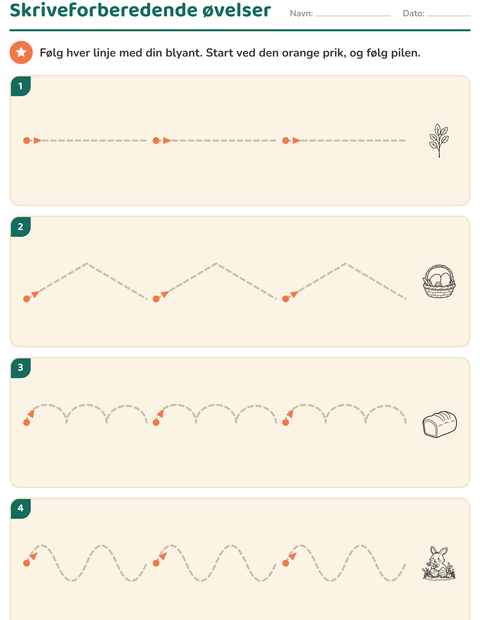Click the bunny illustration in exercise 4
Viewport: 480px width, 620px height.
(x=438, y=563)
